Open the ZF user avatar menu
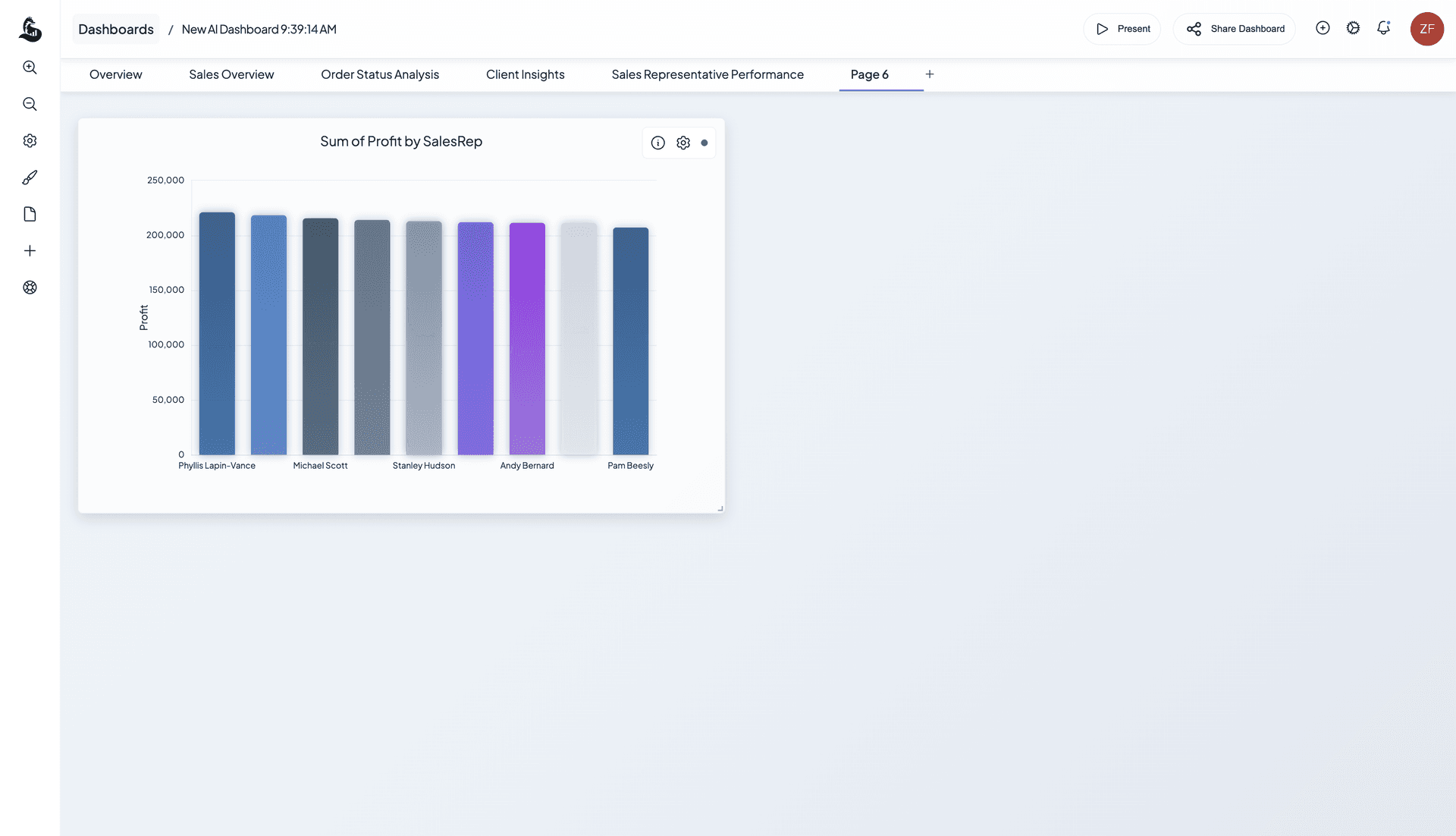Screen dimensions: 1456x836 tap(1426, 29)
